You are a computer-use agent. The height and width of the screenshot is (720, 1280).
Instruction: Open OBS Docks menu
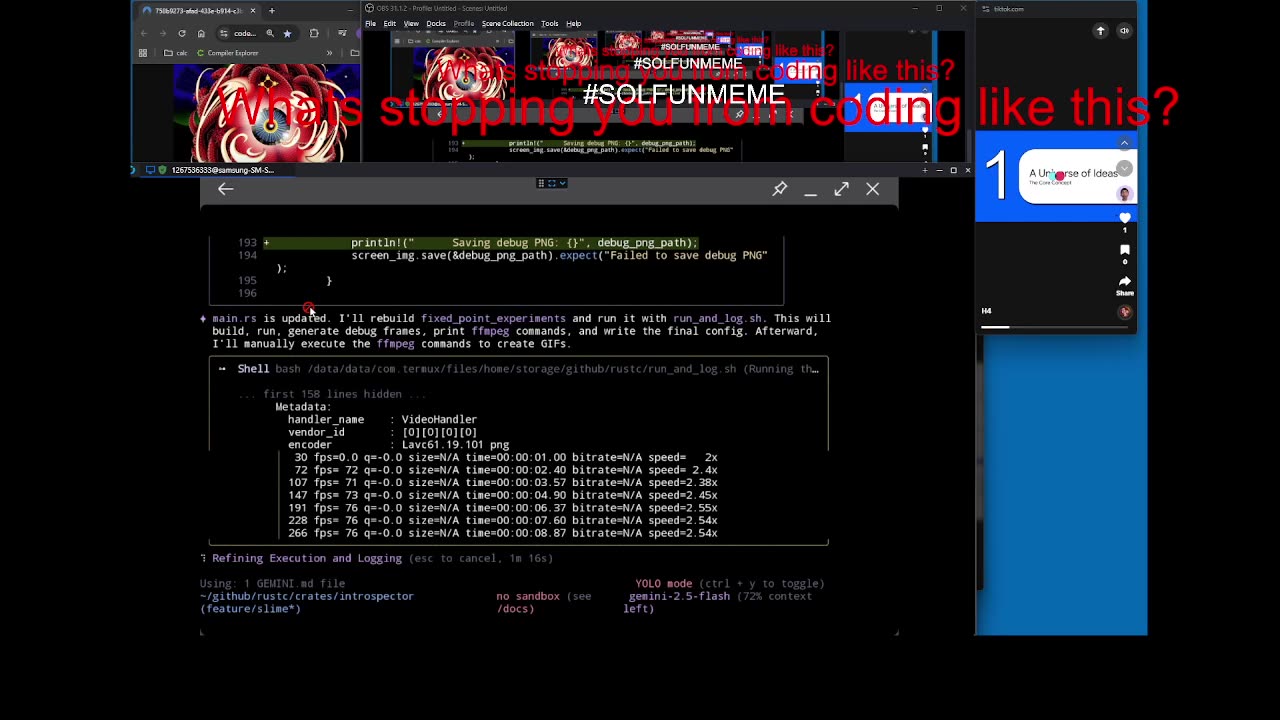click(x=436, y=23)
